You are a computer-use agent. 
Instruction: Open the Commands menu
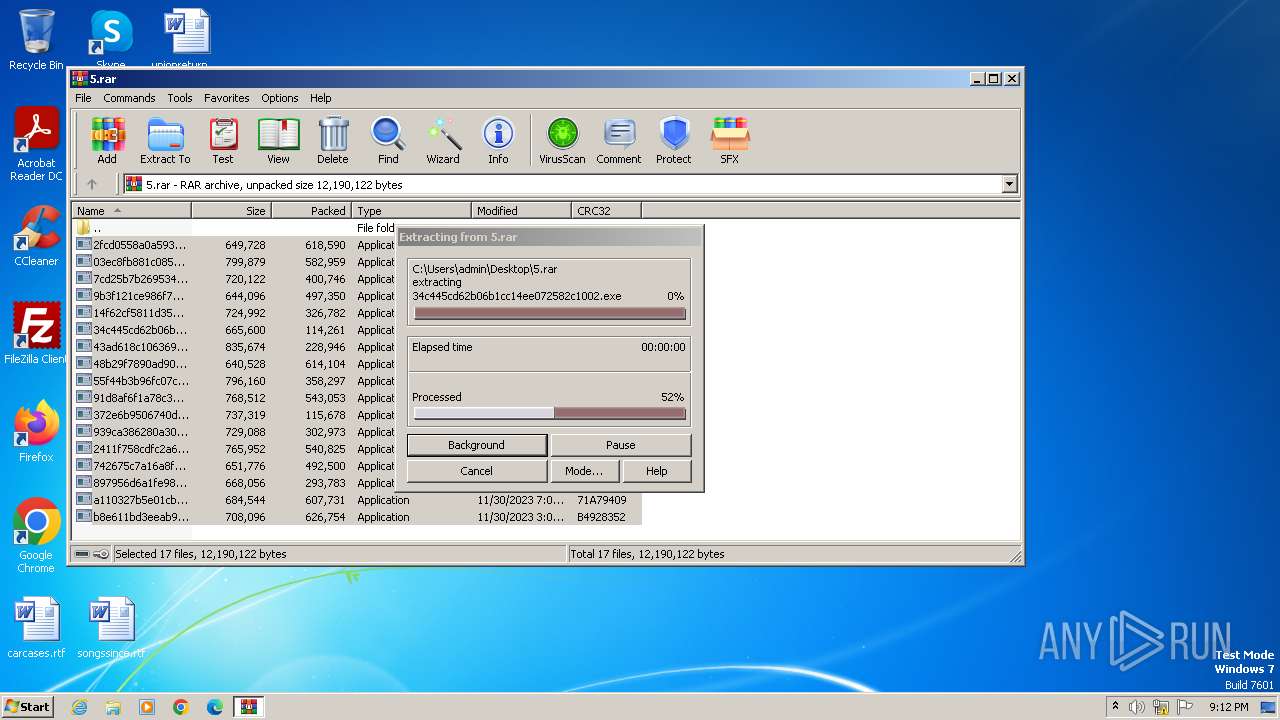[x=129, y=98]
